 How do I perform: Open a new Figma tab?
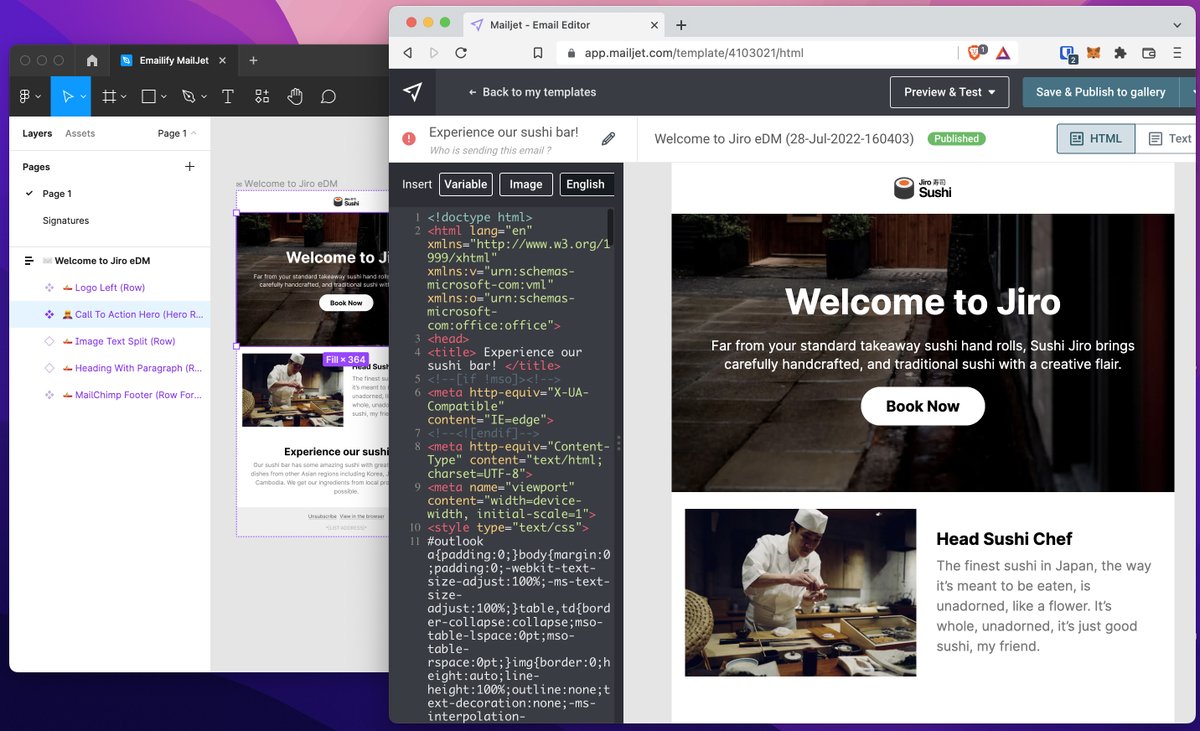click(253, 60)
